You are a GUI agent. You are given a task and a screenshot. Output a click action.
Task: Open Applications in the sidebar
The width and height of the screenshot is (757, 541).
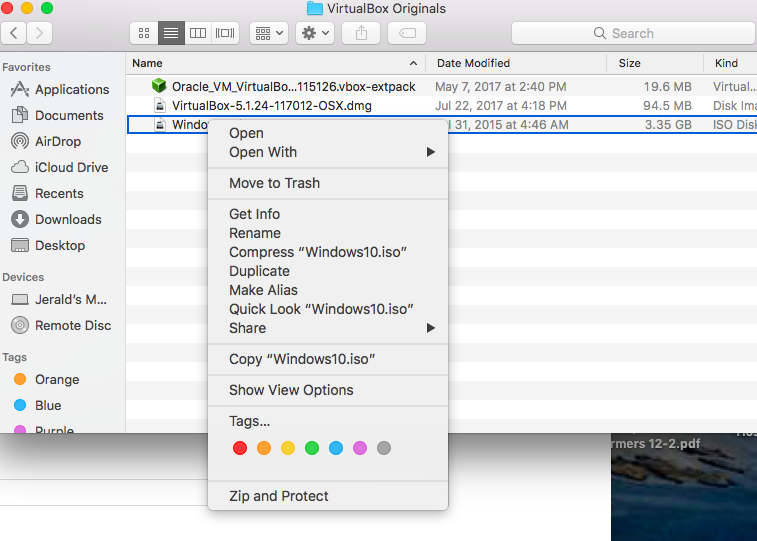tap(60, 89)
